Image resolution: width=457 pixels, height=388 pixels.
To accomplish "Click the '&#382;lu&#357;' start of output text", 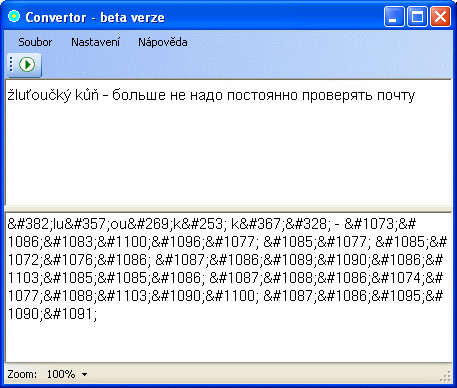I will 57,224.
